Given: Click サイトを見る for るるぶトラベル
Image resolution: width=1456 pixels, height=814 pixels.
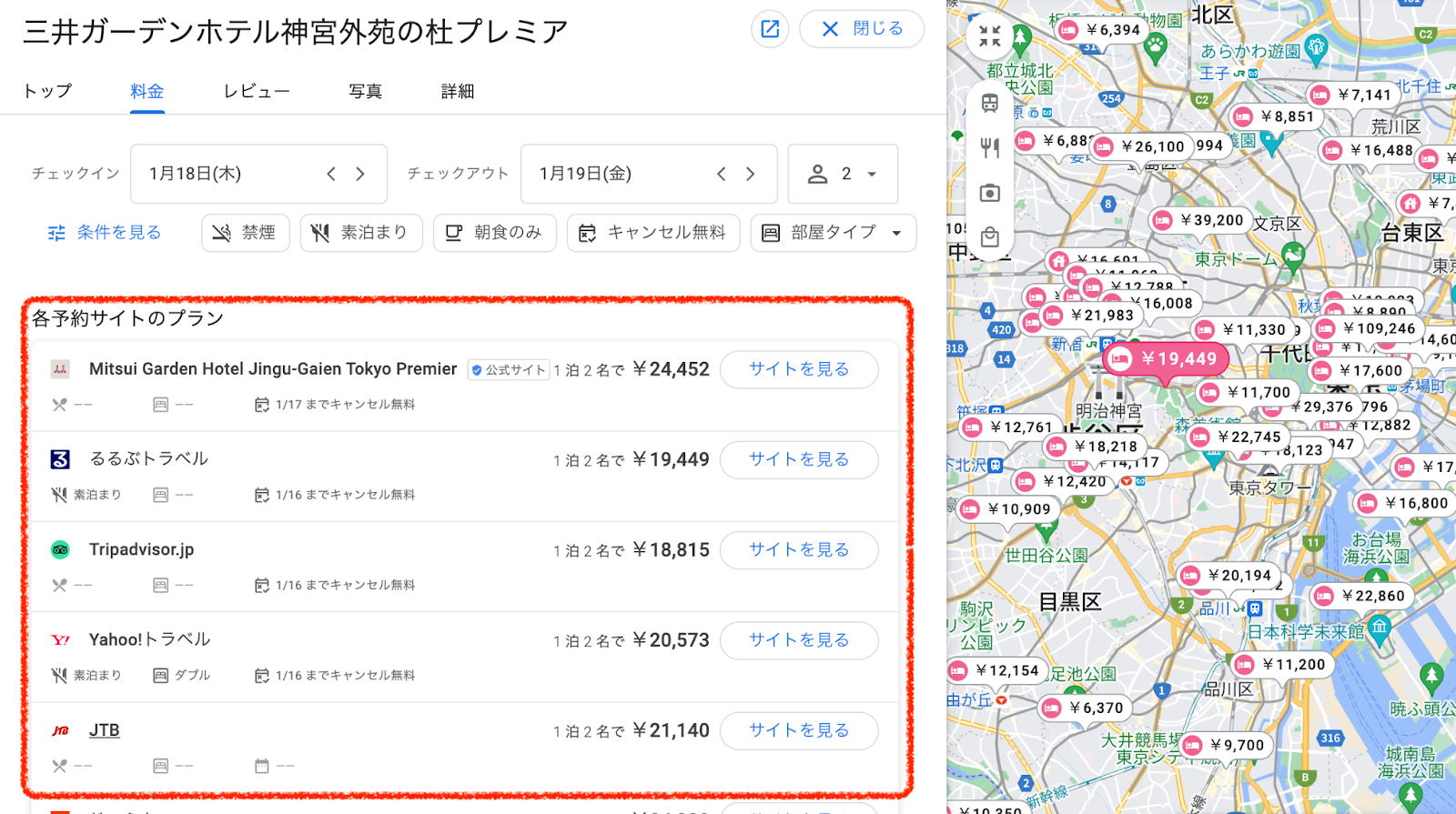Looking at the screenshot, I should [x=799, y=459].
